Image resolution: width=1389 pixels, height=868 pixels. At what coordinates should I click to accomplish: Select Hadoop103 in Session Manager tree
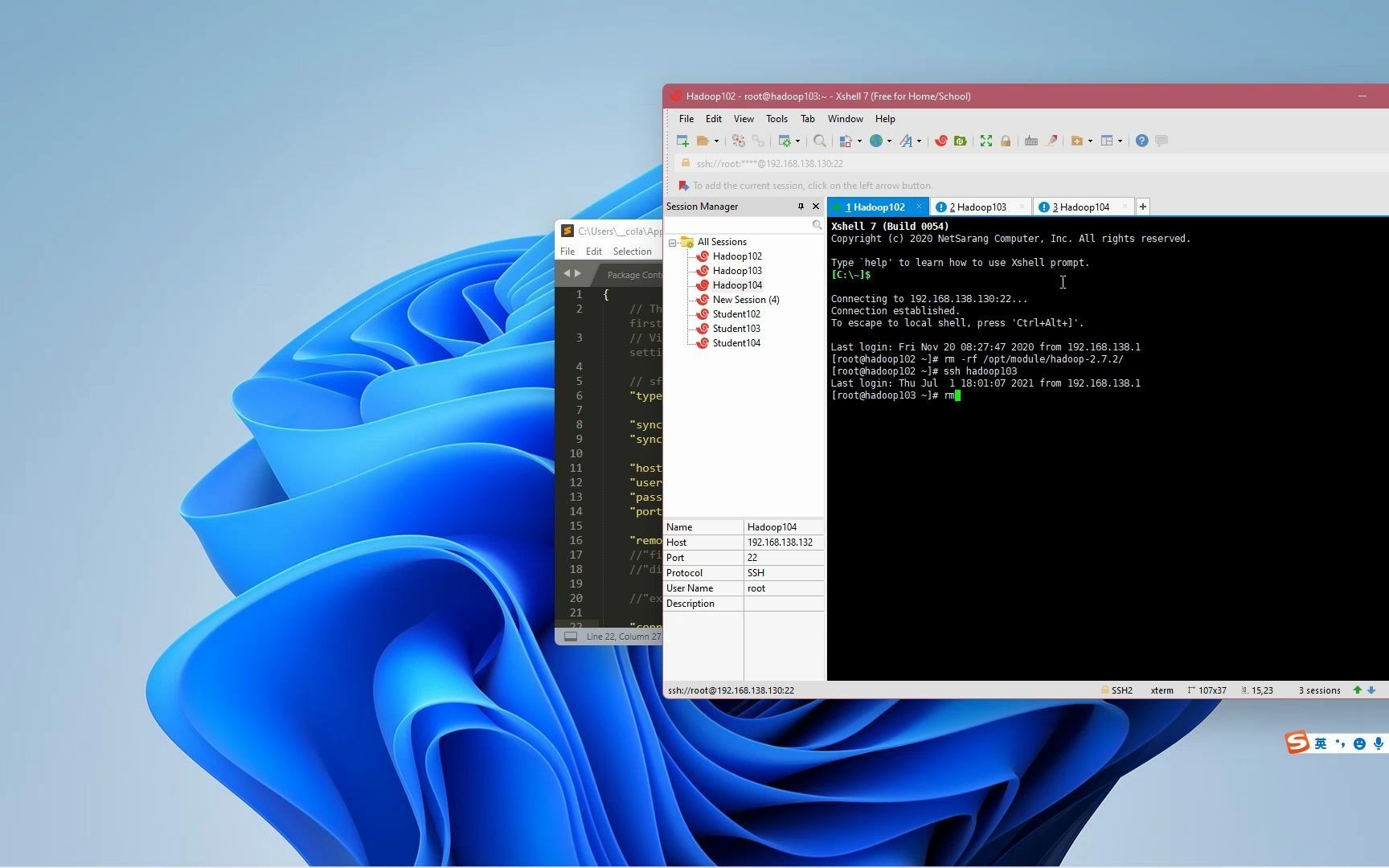(x=737, y=271)
